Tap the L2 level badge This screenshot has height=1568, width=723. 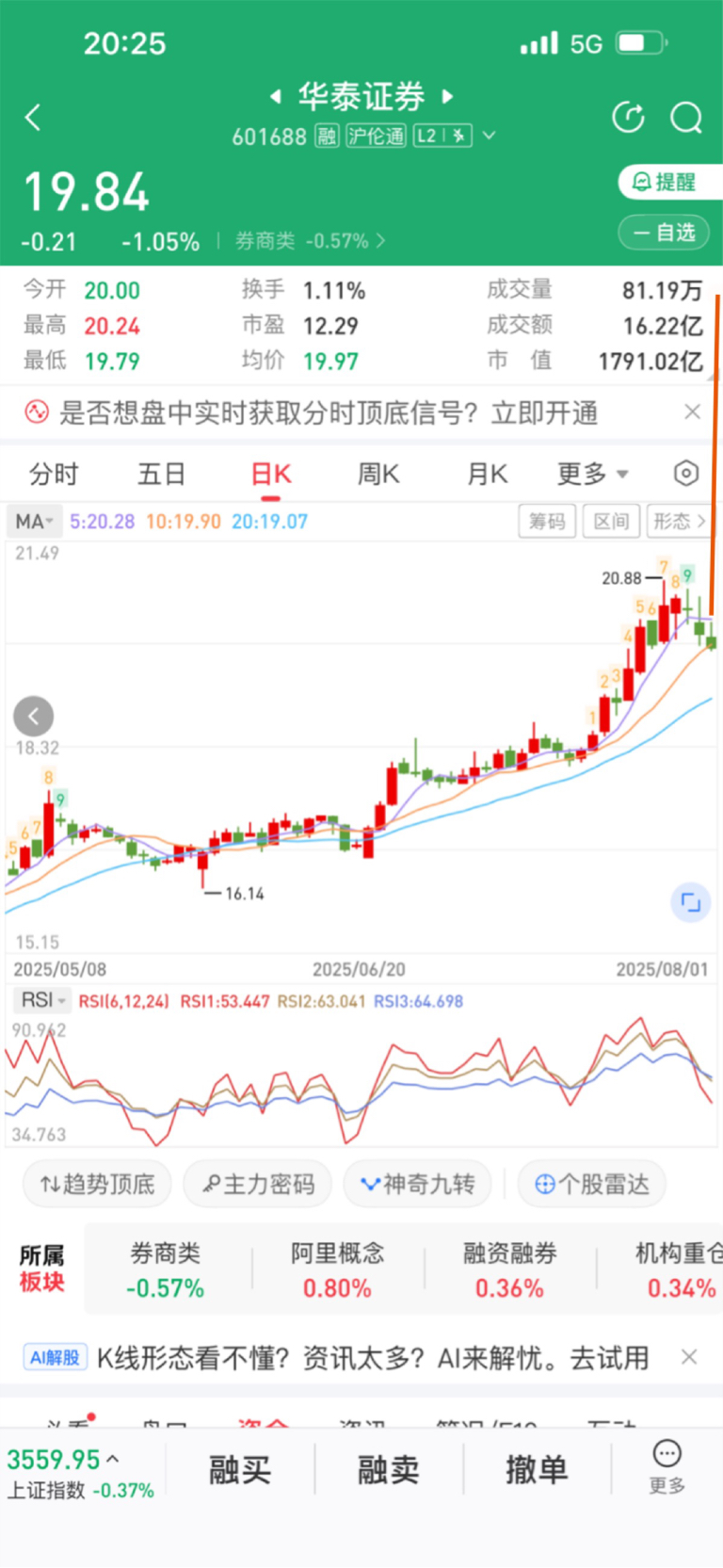pyautogui.click(x=442, y=137)
